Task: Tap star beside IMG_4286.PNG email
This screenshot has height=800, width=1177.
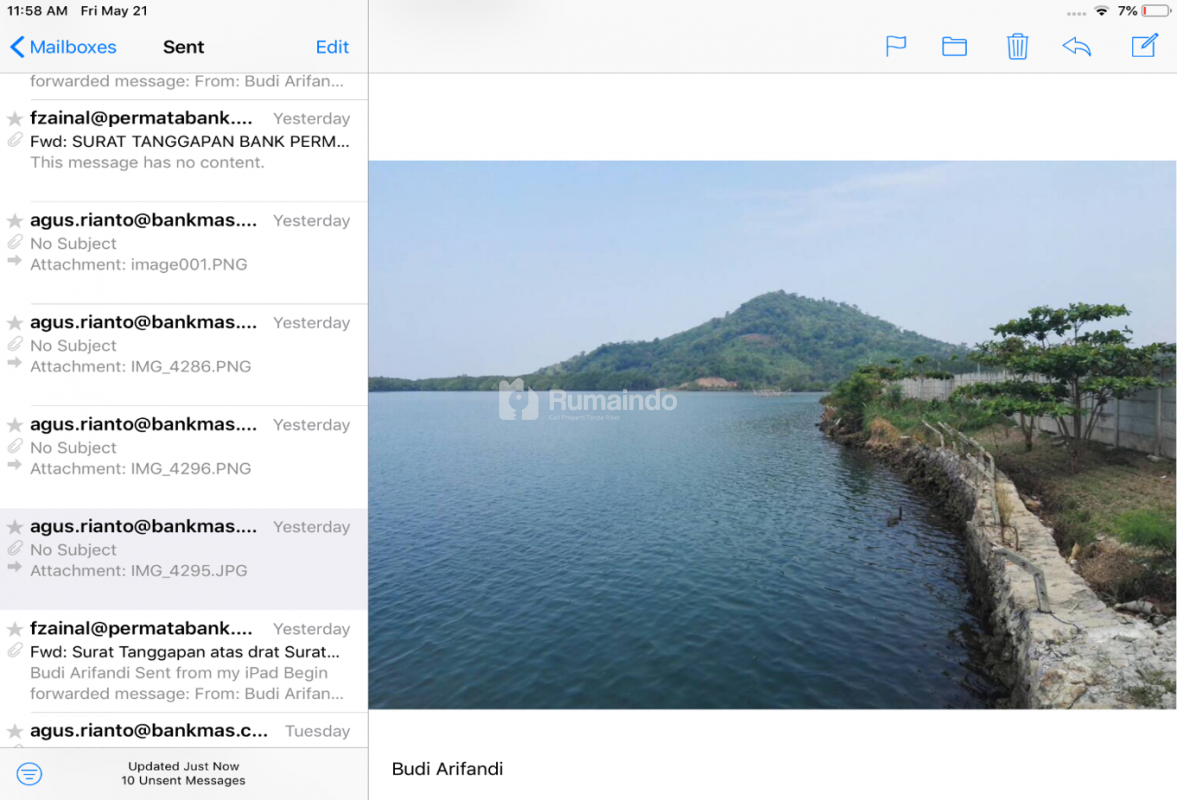Action: pyautogui.click(x=15, y=323)
